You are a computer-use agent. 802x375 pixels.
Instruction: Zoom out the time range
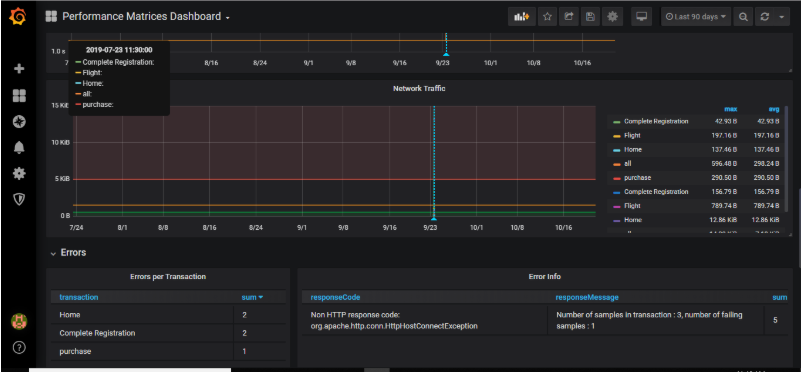743,16
